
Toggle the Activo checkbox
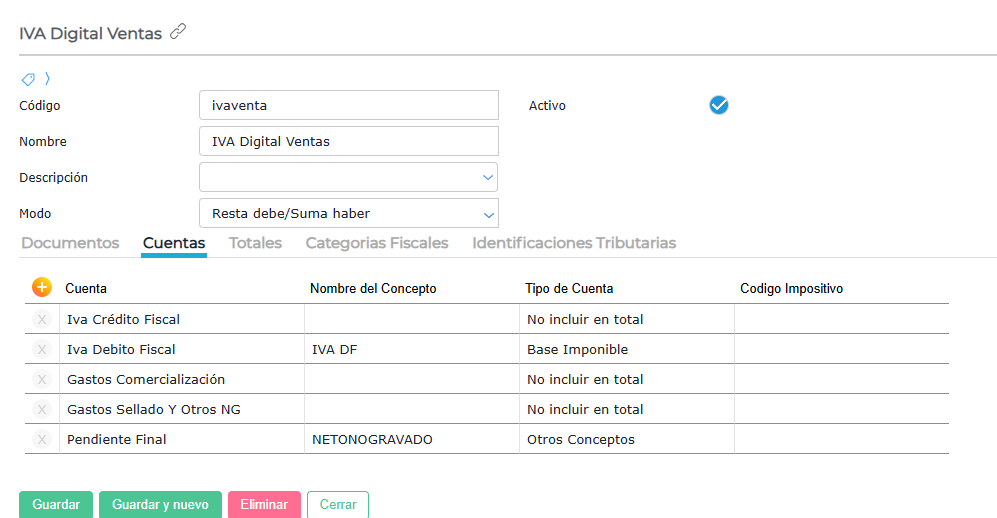click(718, 105)
